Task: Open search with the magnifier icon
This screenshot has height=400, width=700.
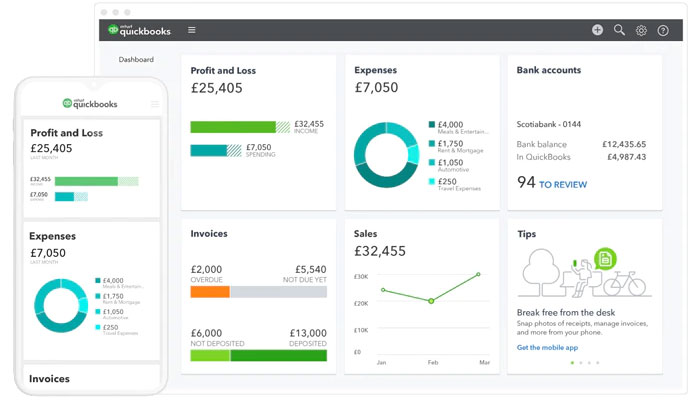Action: (x=619, y=30)
